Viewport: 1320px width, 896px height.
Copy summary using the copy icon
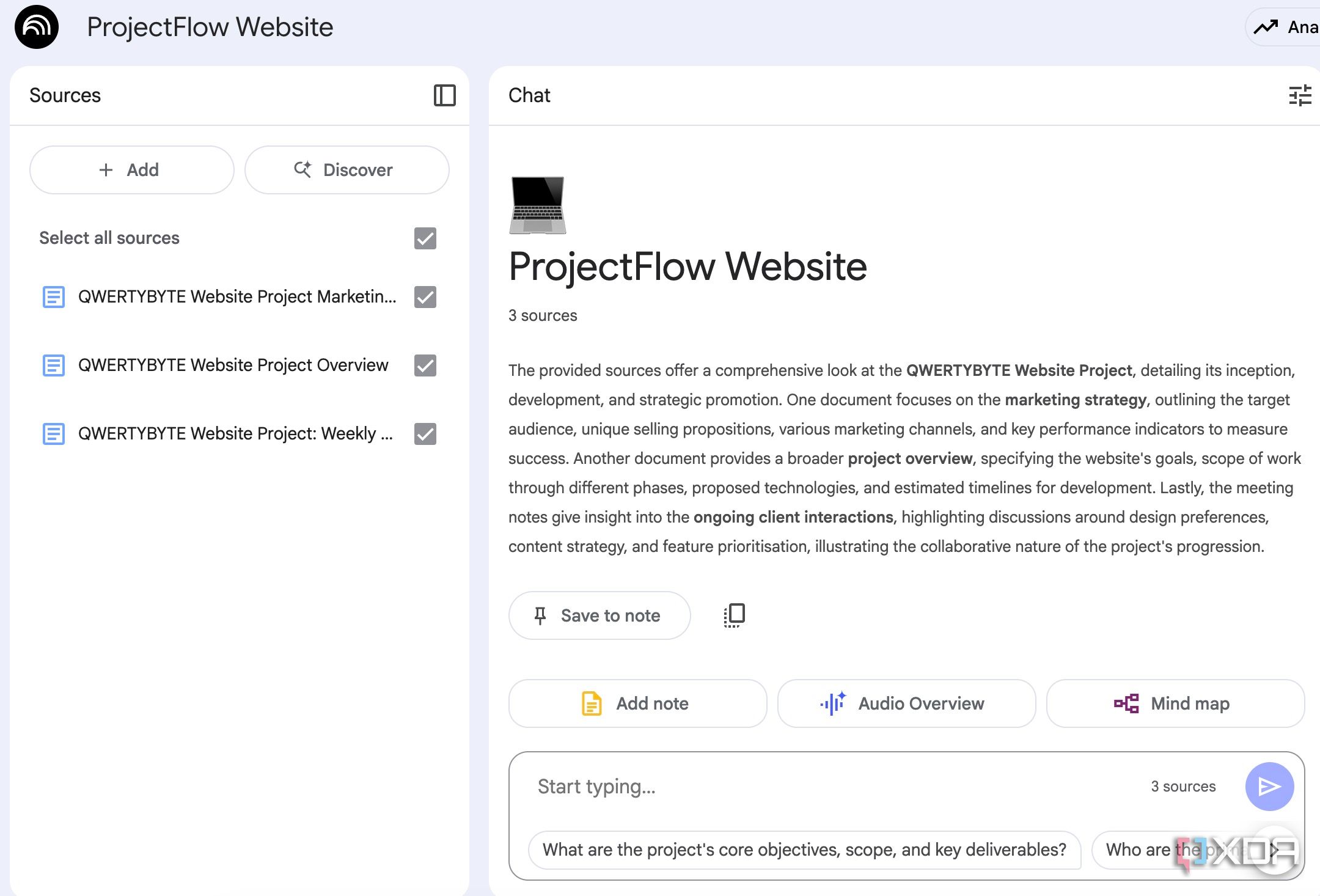(734, 615)
